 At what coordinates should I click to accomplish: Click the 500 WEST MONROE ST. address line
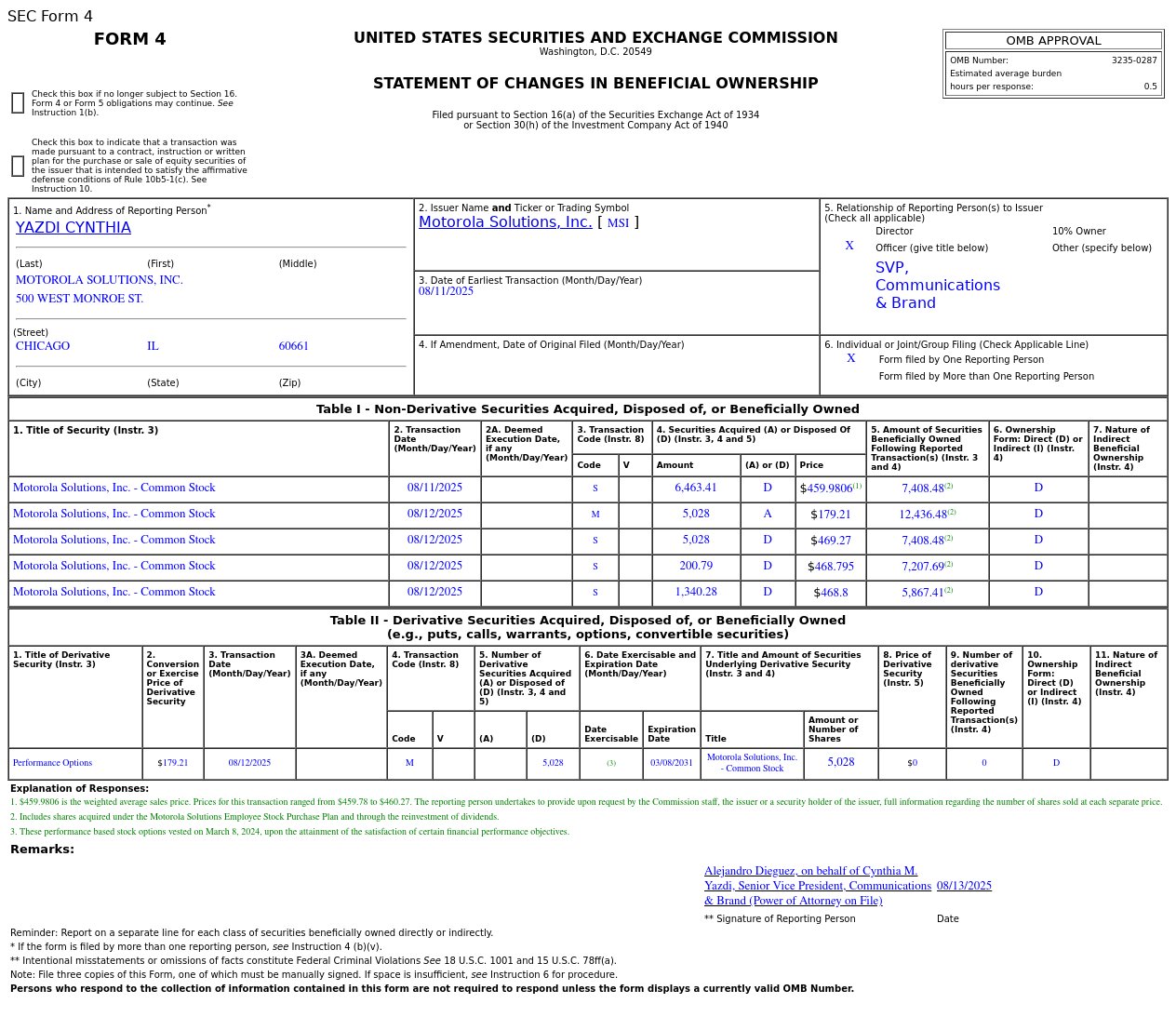(79, 299)
